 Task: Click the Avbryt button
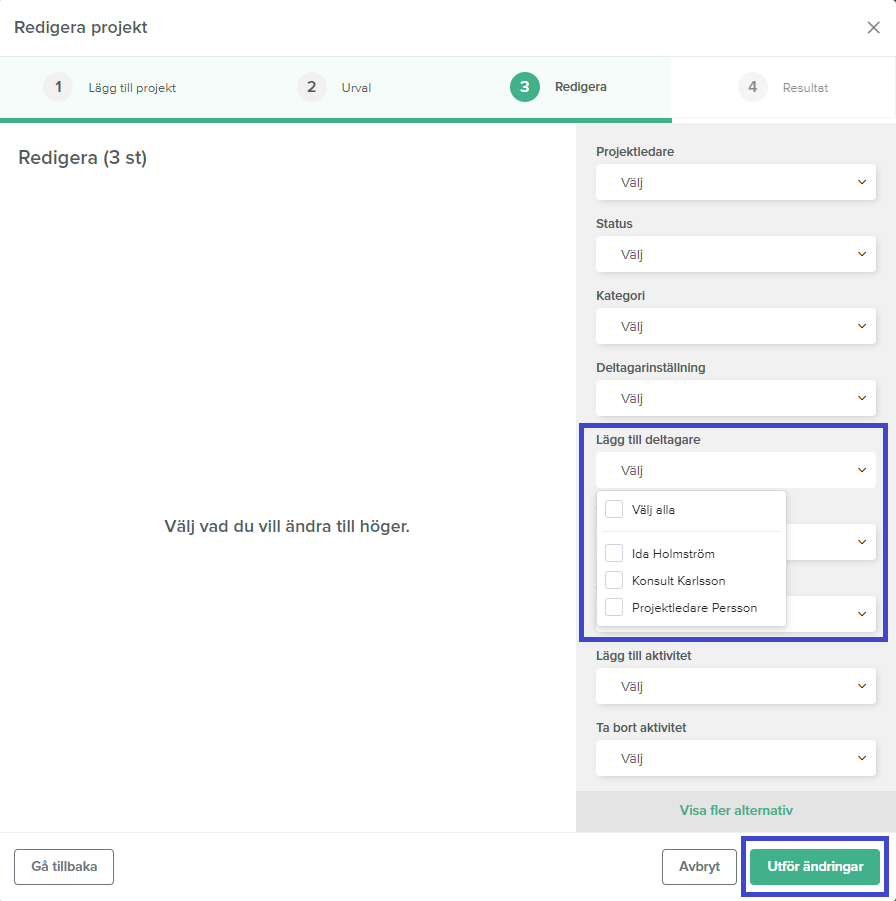click(699, 867)
